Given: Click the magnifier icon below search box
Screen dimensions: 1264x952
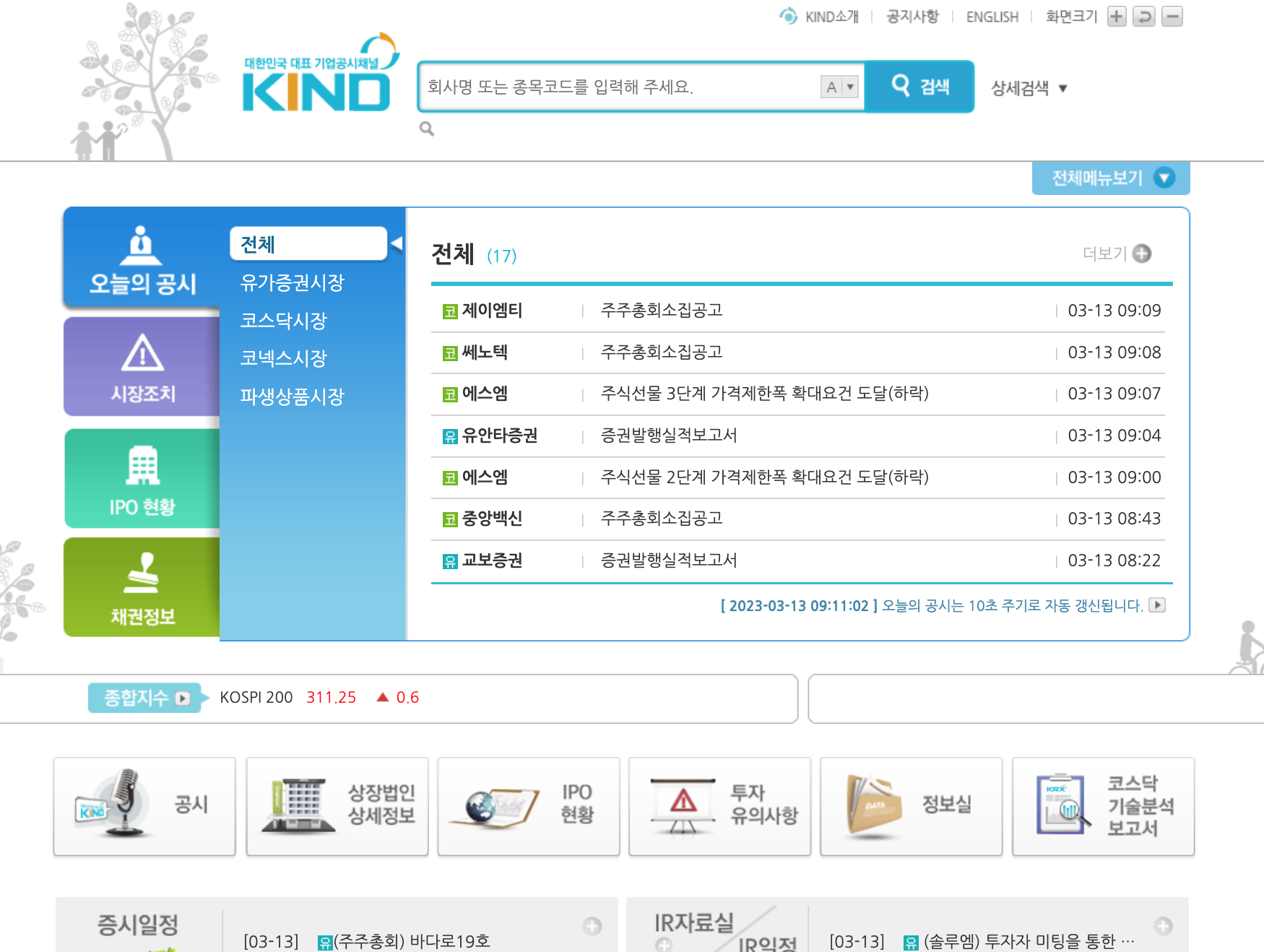Looking at the screenshot, I should tap(427, 129).
